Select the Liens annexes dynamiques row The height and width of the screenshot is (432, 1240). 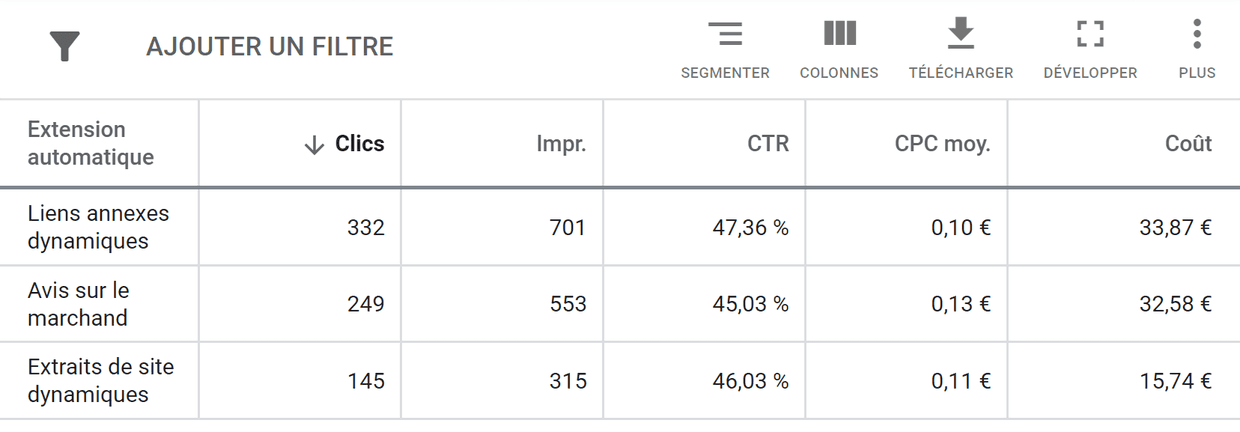coord(98,227)
